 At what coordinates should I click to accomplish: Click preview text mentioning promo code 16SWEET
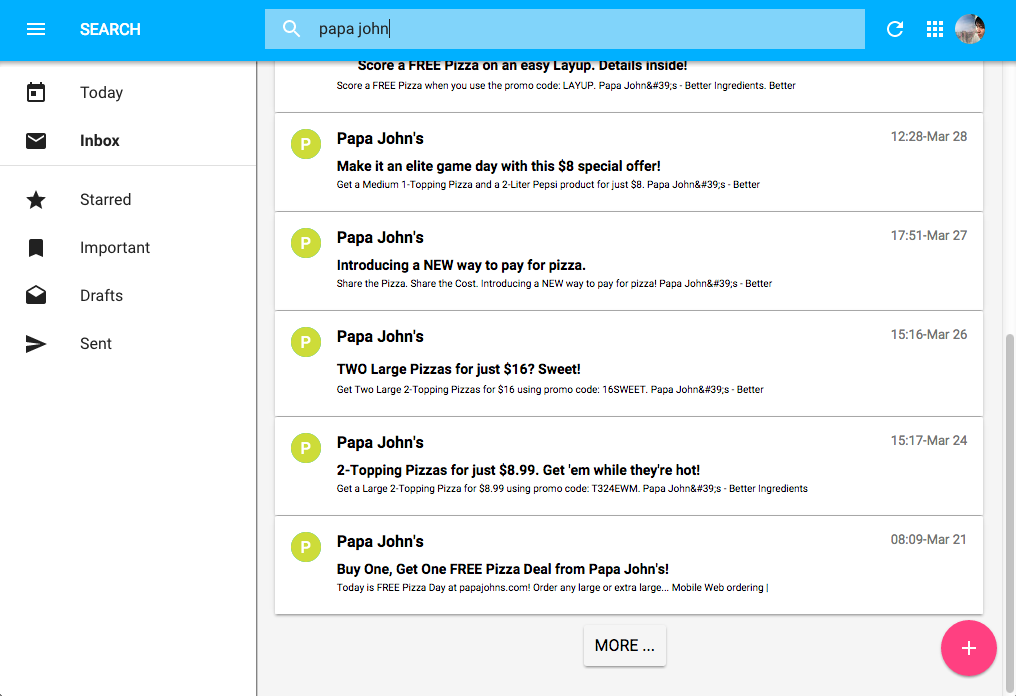(x=550, y=389)
